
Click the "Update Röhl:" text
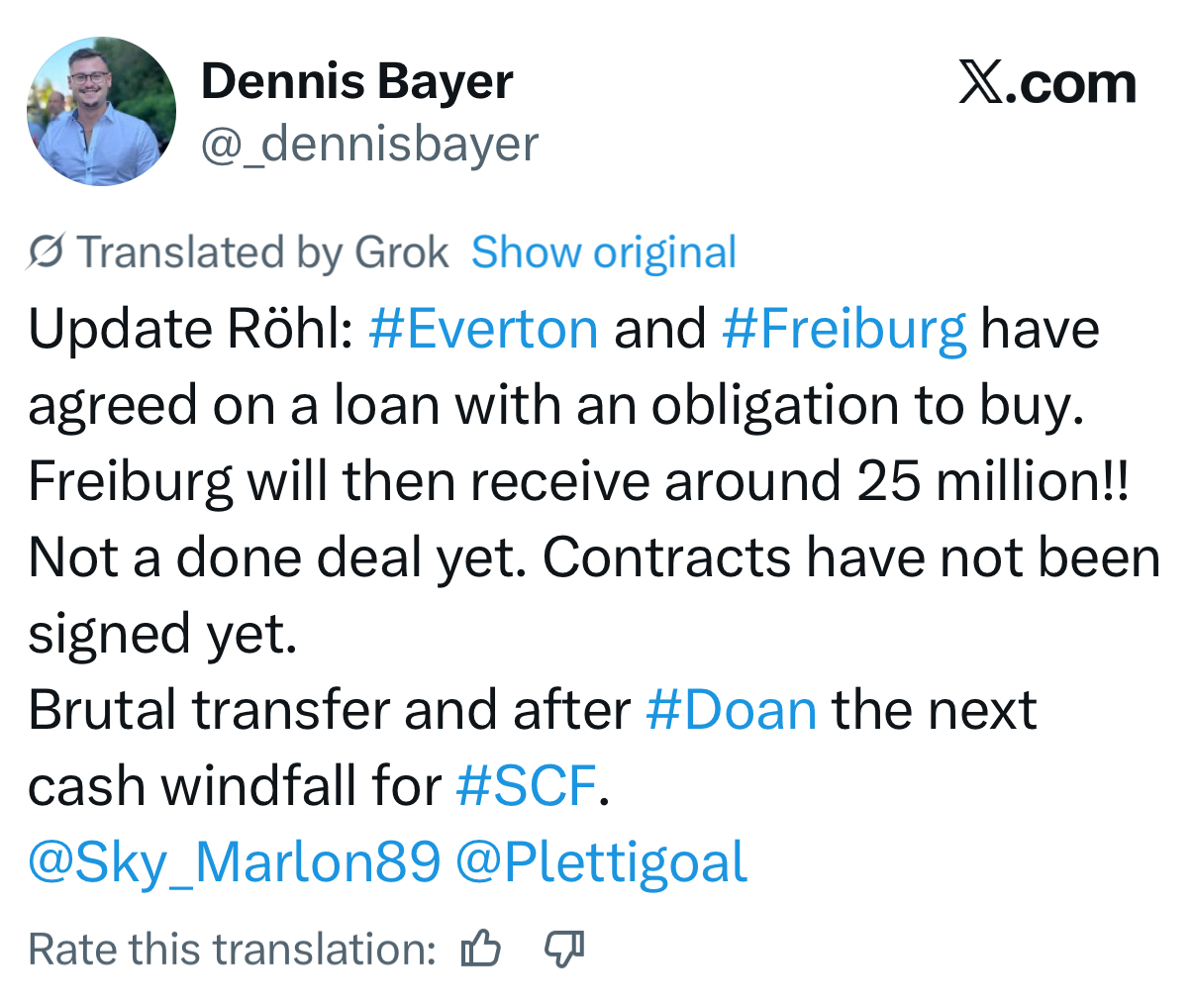[190, 329]
